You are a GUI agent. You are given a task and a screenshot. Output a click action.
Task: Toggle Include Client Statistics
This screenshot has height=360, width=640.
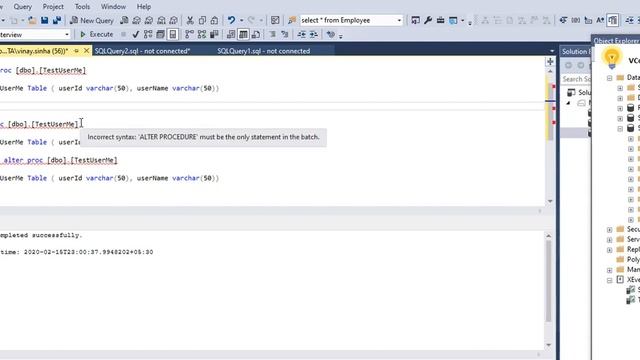coord(214,35)
